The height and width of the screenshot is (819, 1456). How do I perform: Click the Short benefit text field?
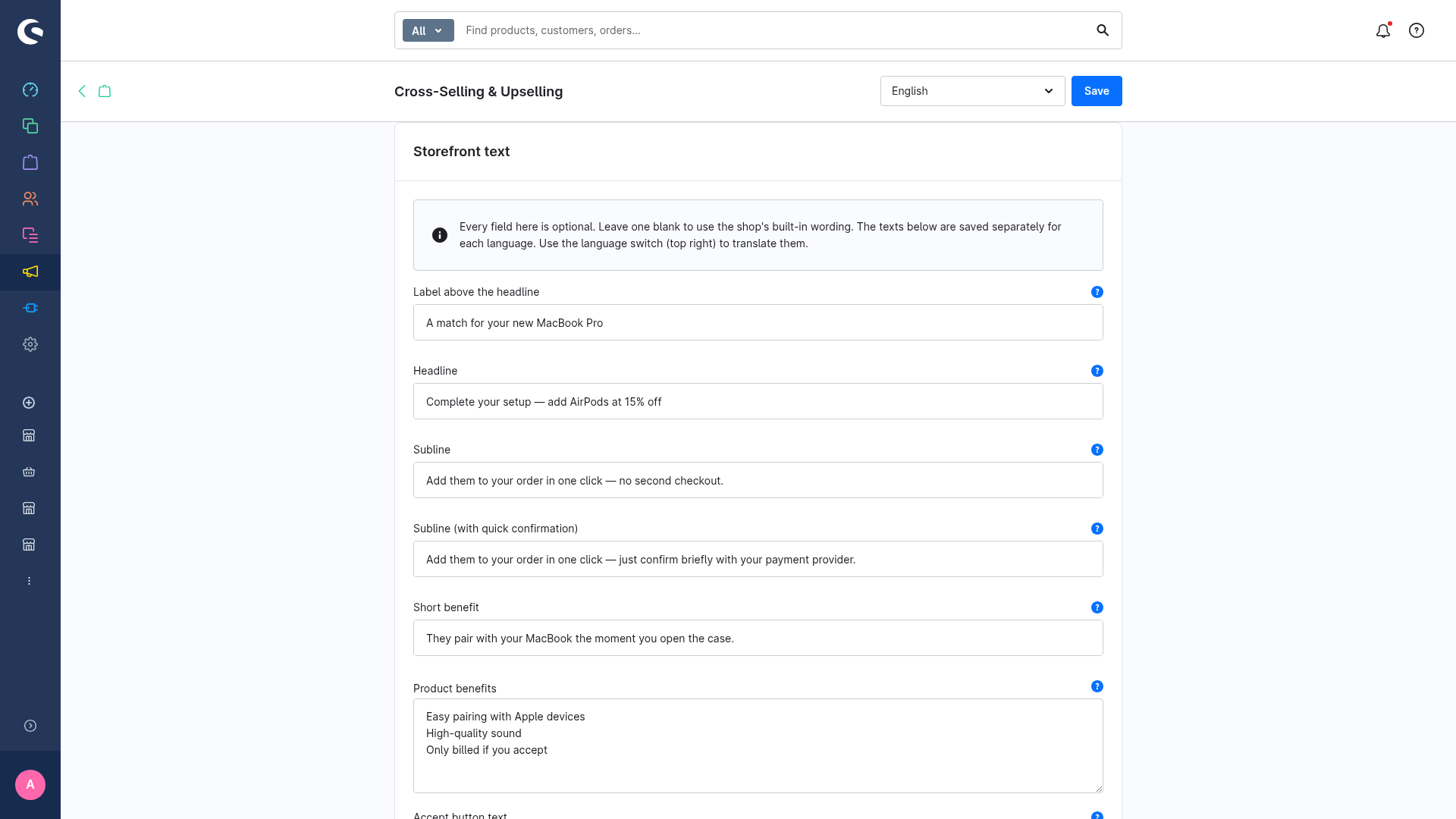coord(758,638)
